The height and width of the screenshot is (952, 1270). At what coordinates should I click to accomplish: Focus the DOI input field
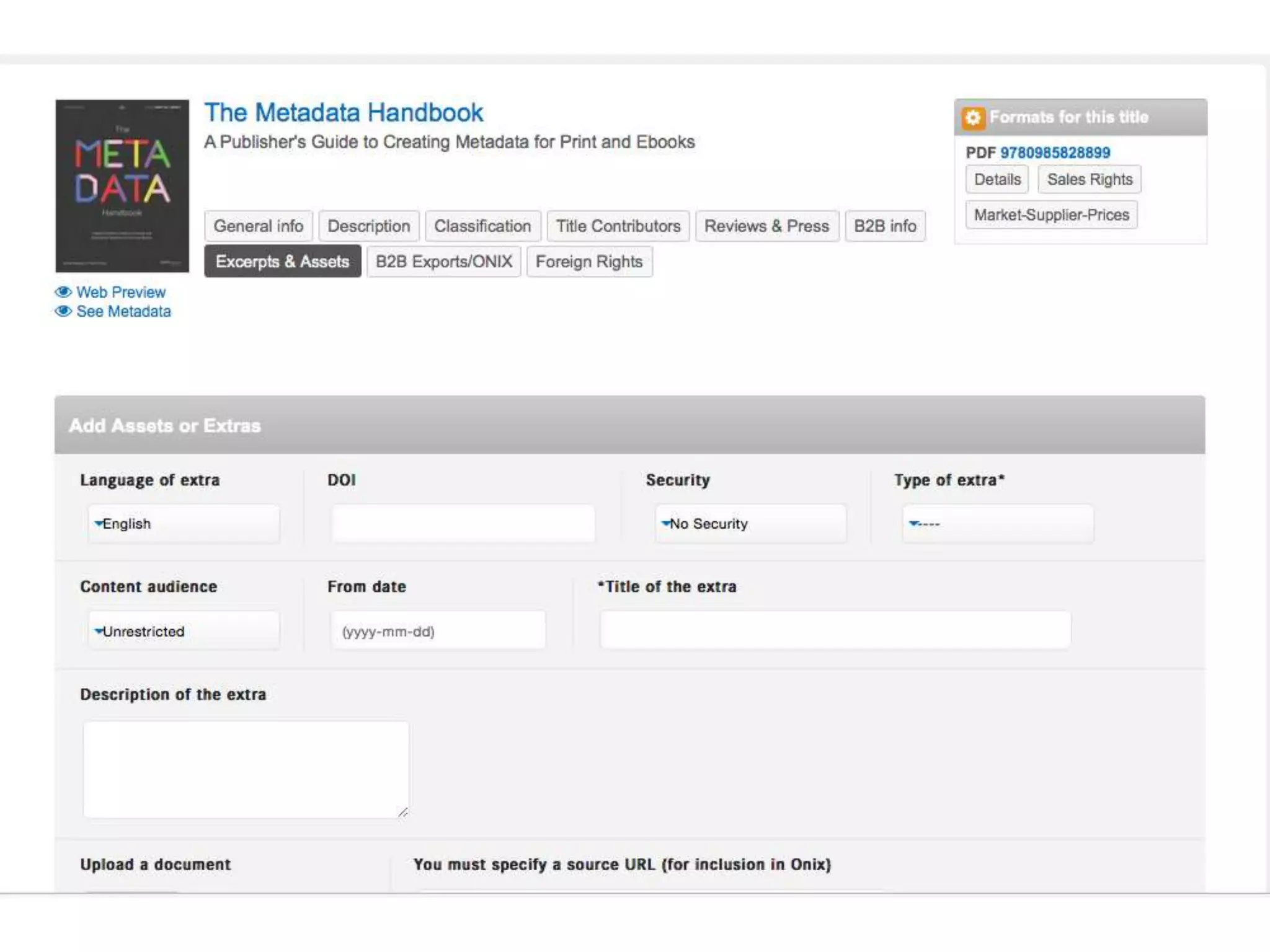click(463, 524)
